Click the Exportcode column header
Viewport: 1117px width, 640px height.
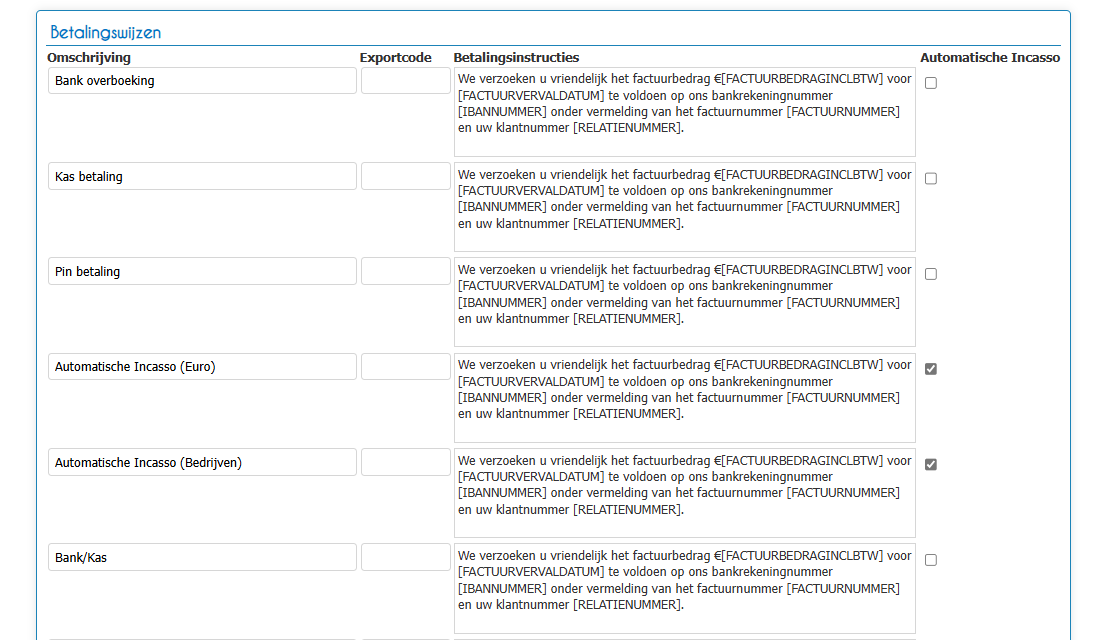pyautogui.click(x=395, y=58)
